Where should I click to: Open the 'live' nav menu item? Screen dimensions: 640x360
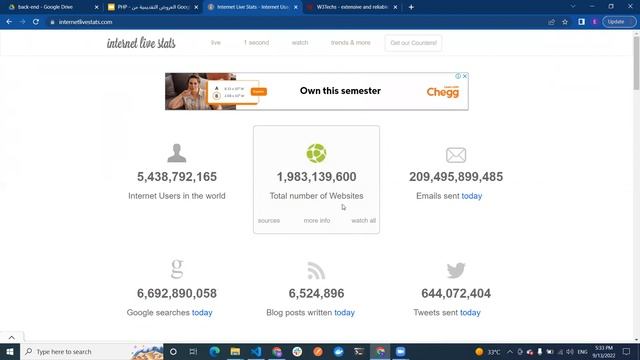[216, 42]
